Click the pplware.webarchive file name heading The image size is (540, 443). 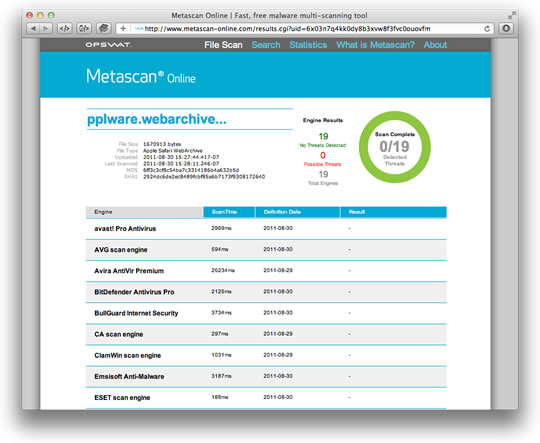click(157, 119)
